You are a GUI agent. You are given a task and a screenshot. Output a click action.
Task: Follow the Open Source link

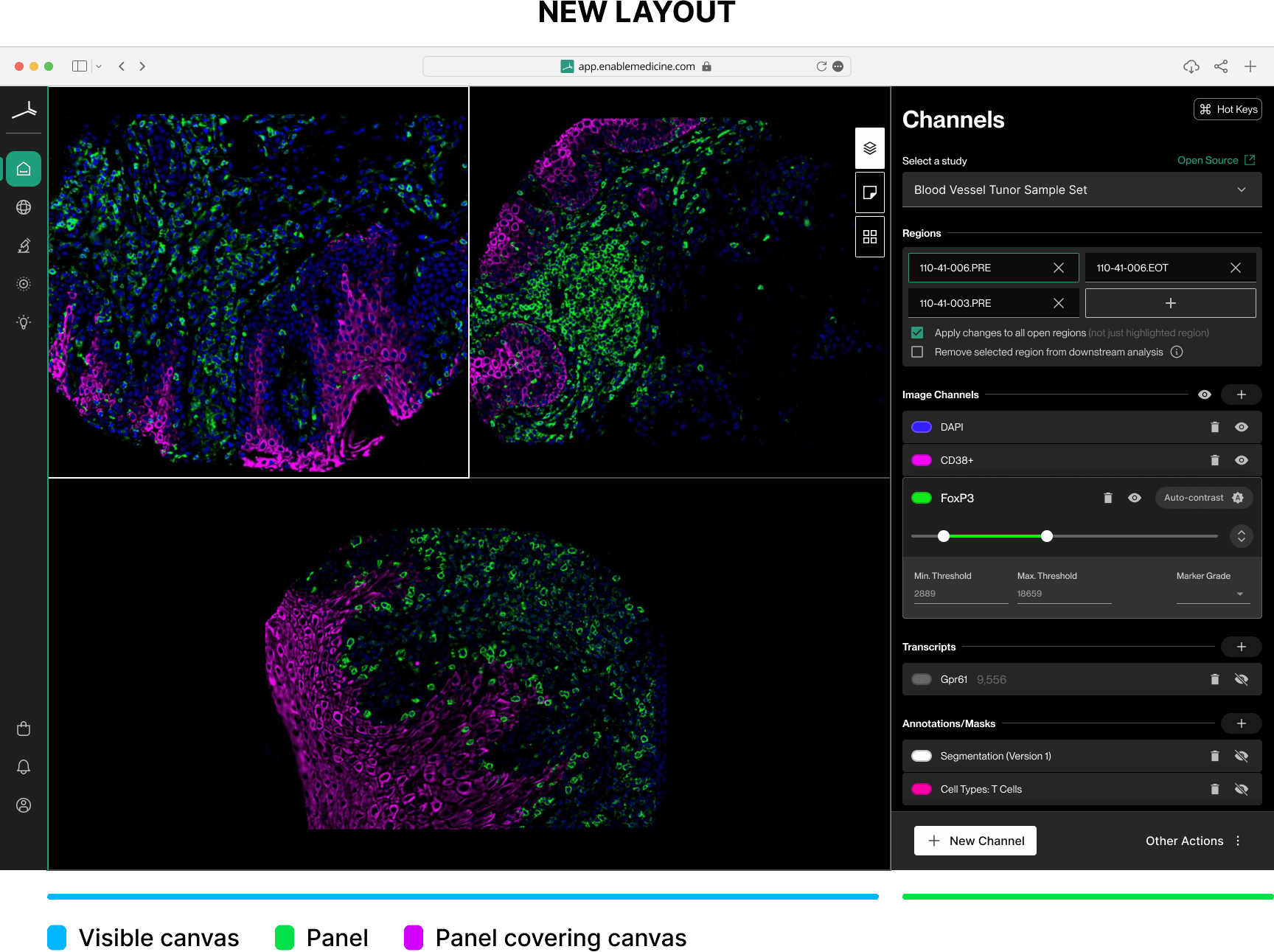[1216, 160]
